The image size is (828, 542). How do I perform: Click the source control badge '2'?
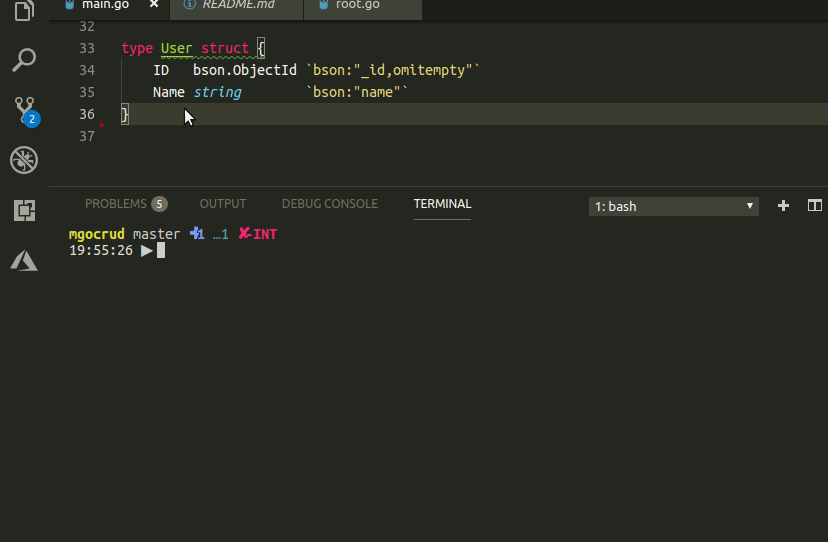(32, 119)
